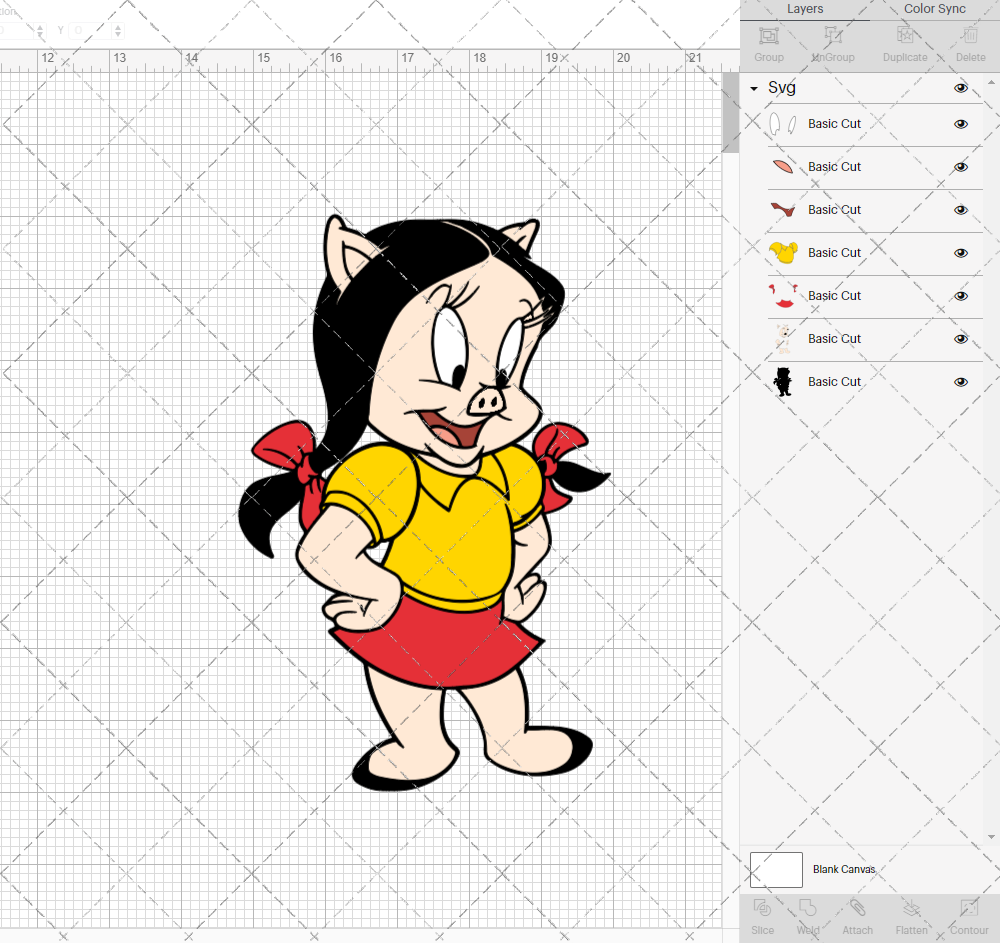Screen dimensions: 1000x943
Task: Select the cream skin layer thumbnail
Action: [x=783, y=339]
